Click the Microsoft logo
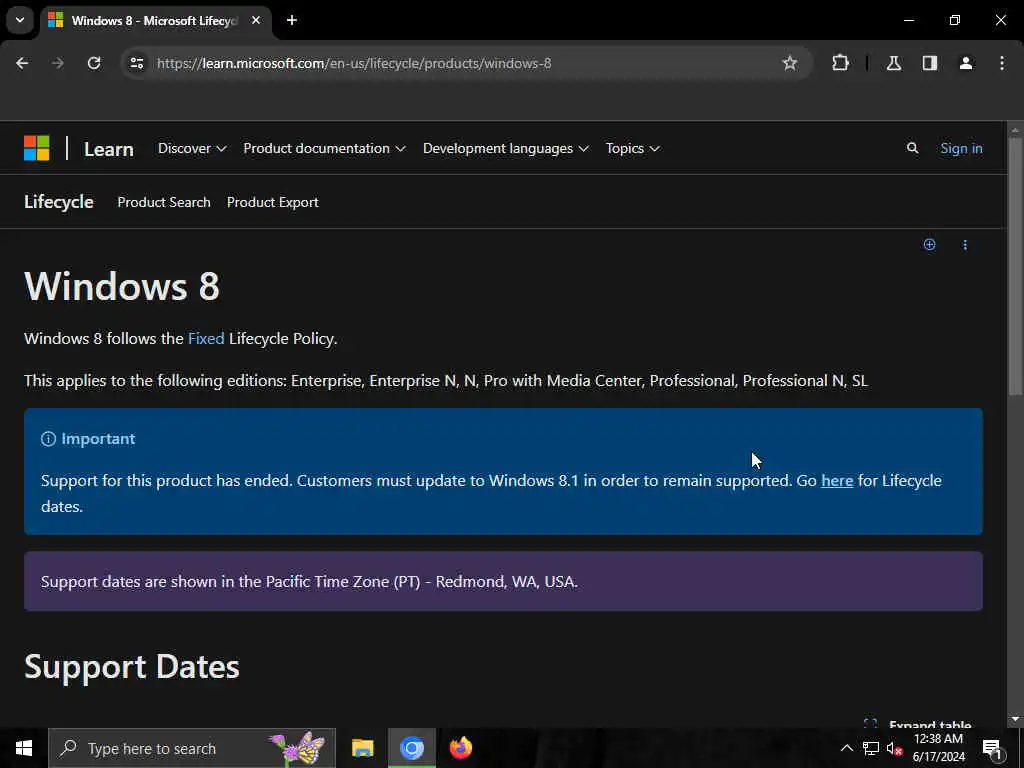Image resolution: width=1024 pixels, height=768 pixels. [x=37, y=148]
